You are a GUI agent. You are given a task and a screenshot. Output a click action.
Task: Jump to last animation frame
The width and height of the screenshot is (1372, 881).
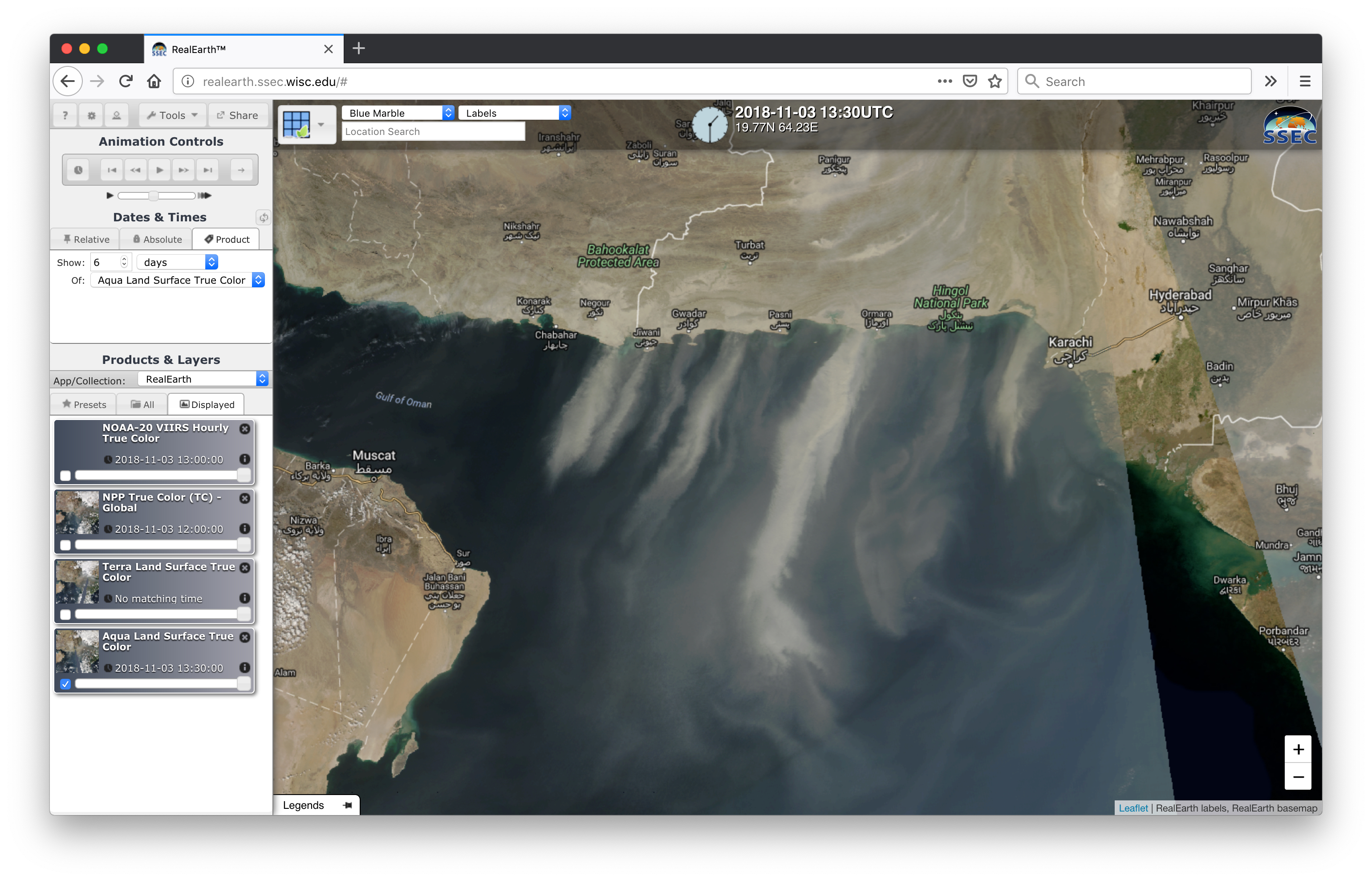207,170
